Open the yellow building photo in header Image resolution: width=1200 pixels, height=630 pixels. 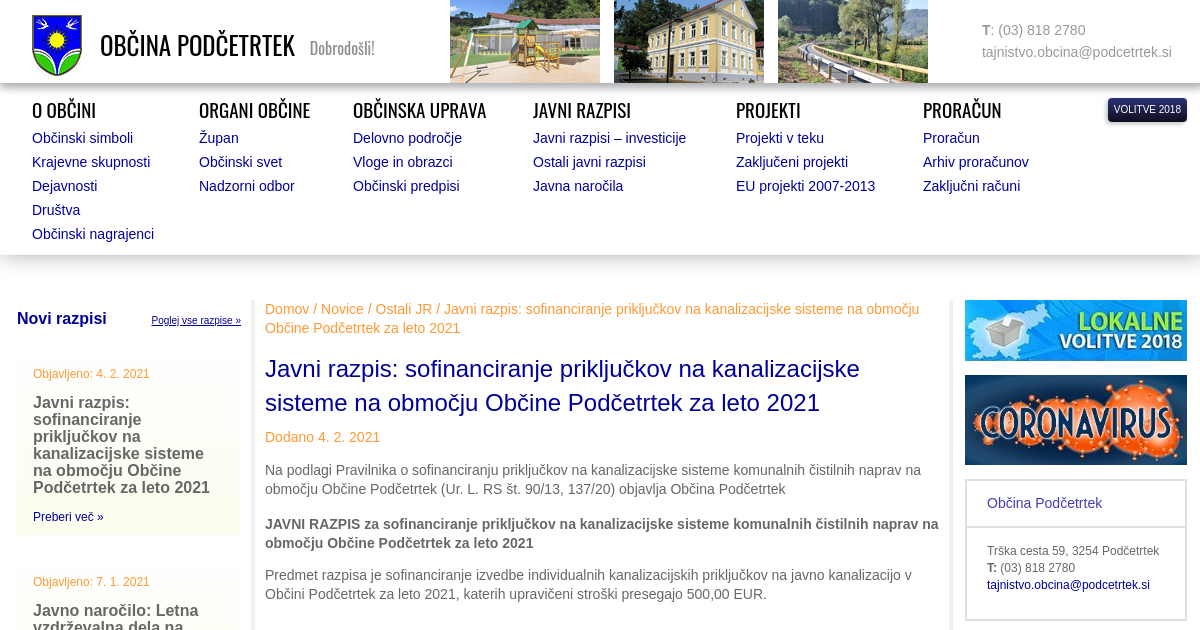[x=688, y=41]
